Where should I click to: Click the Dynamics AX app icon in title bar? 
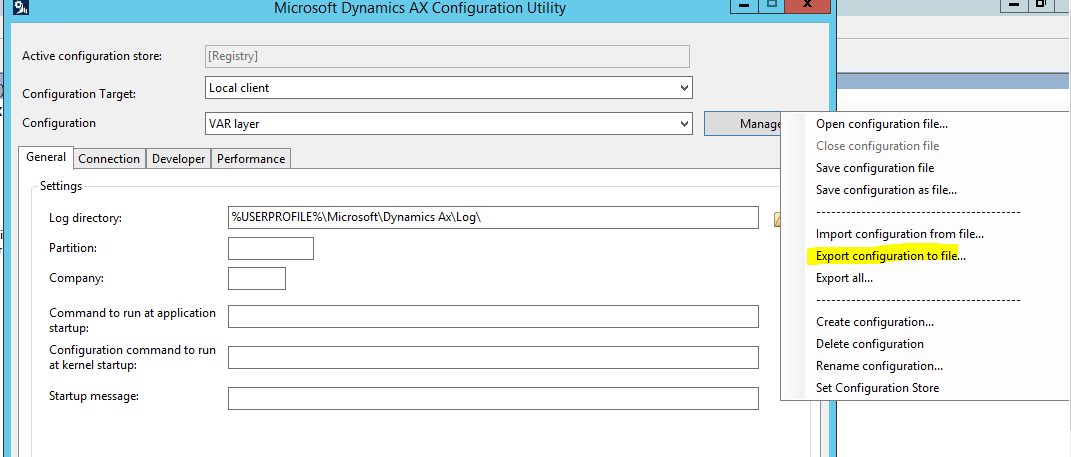21,8
